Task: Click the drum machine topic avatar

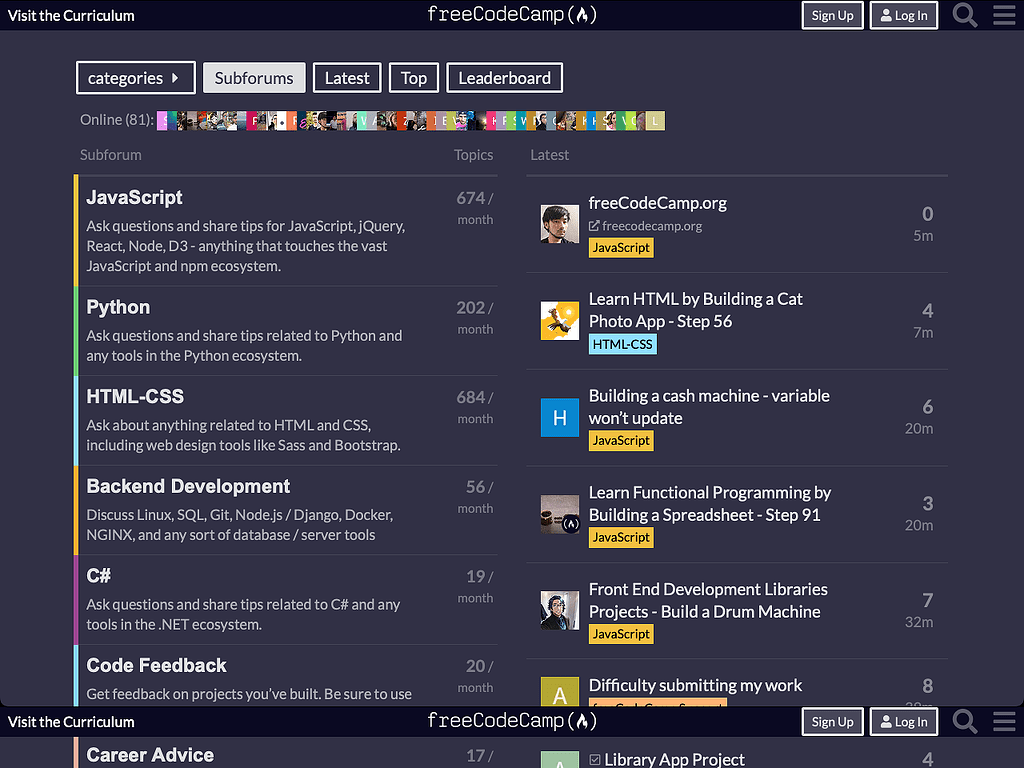Action: [x=559, y=610]
